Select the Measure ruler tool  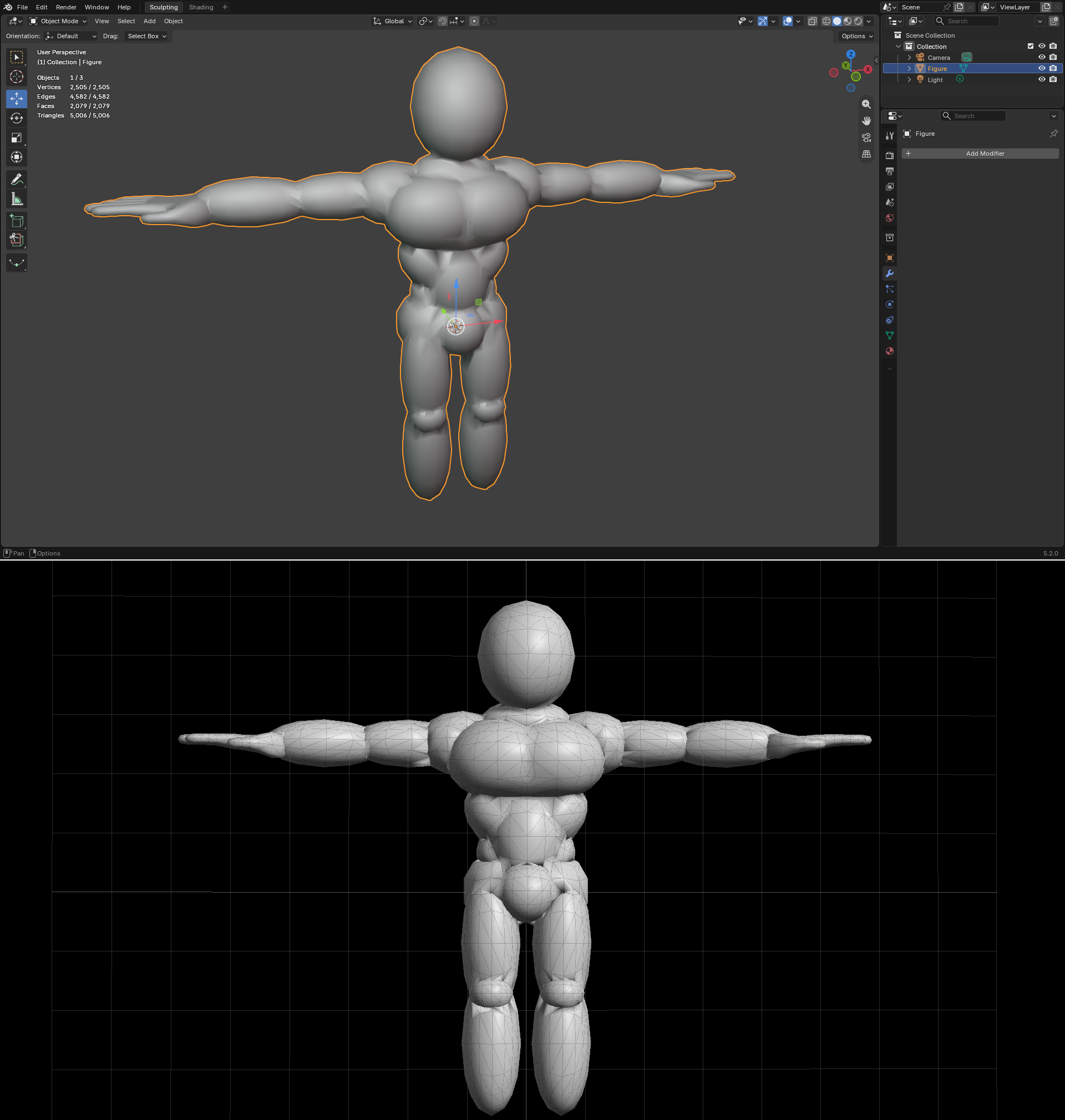point(17,198)
